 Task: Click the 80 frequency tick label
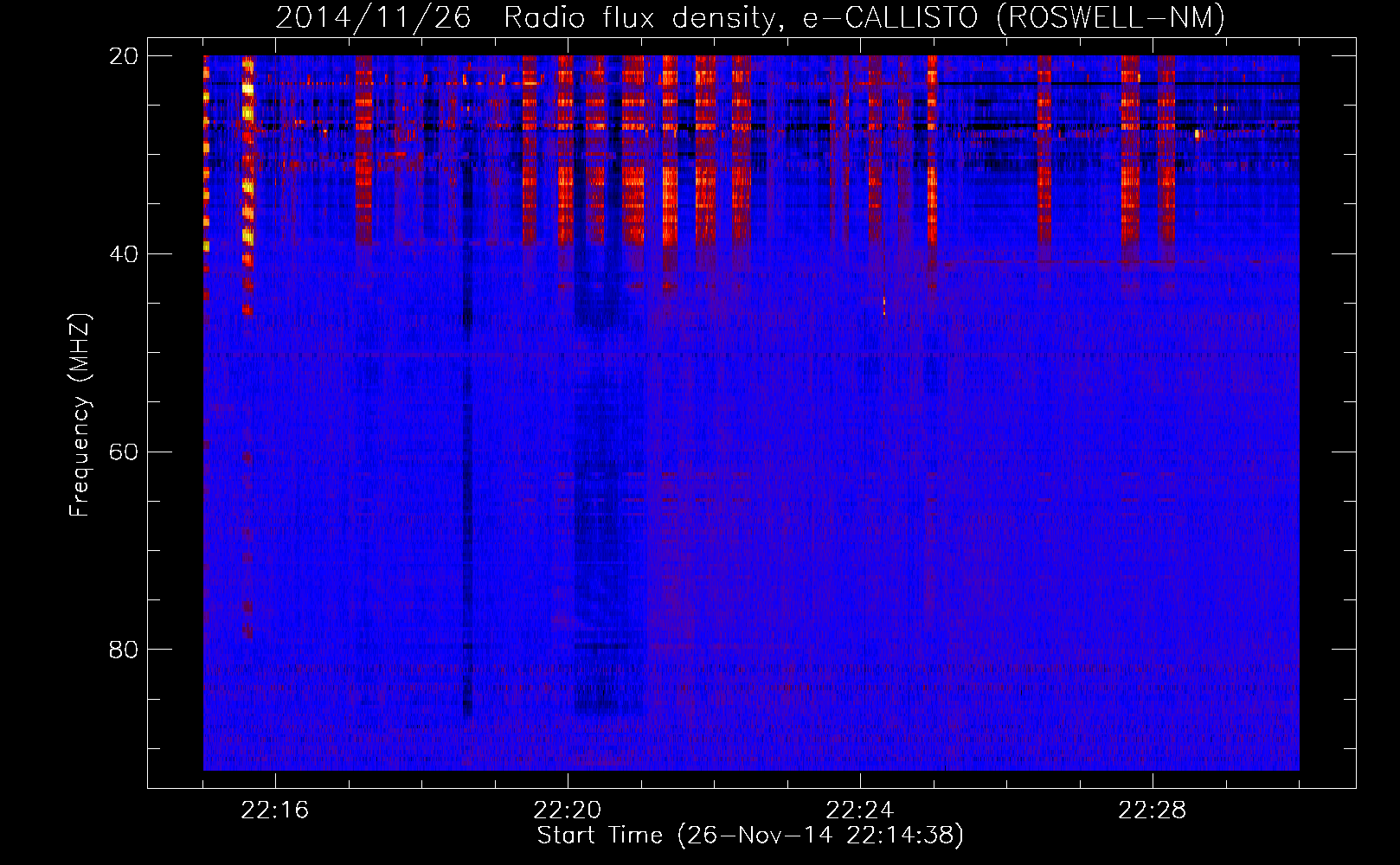tap(124, 650)
